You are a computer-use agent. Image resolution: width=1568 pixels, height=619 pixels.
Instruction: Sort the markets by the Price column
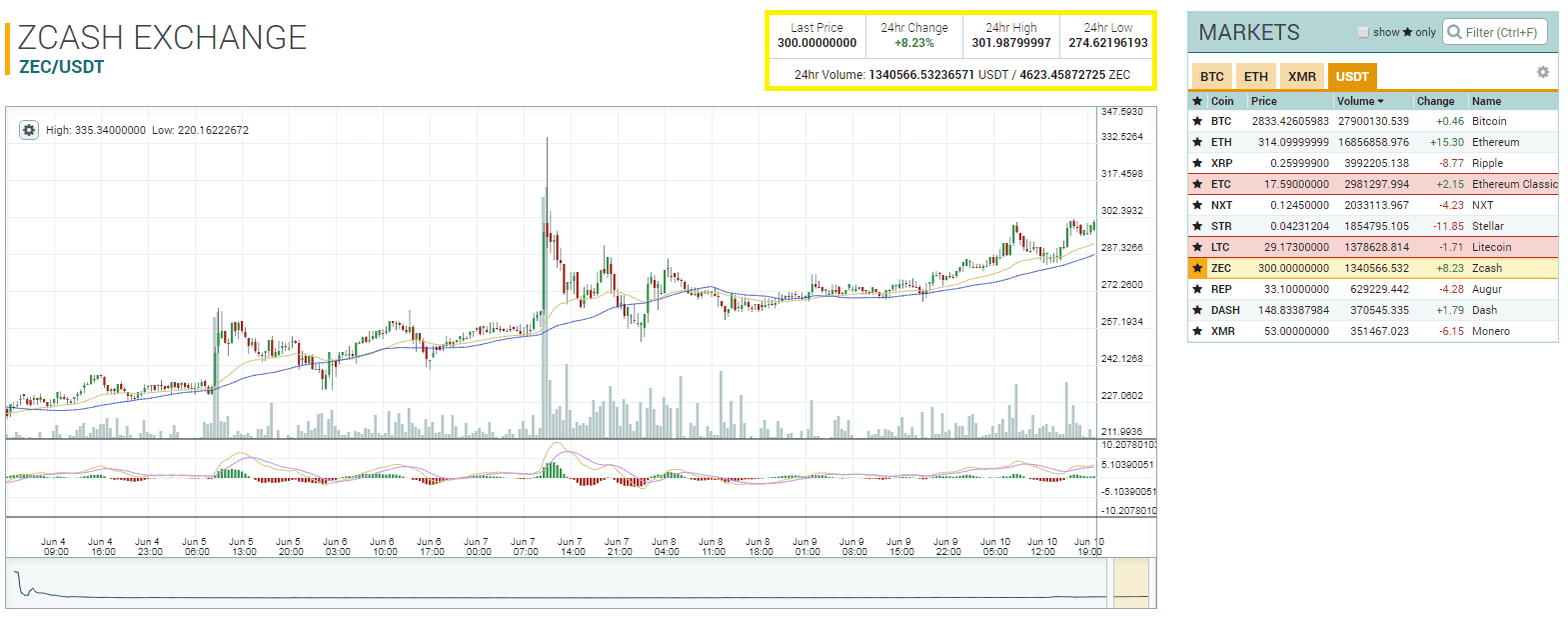[x=1264, y=101]
